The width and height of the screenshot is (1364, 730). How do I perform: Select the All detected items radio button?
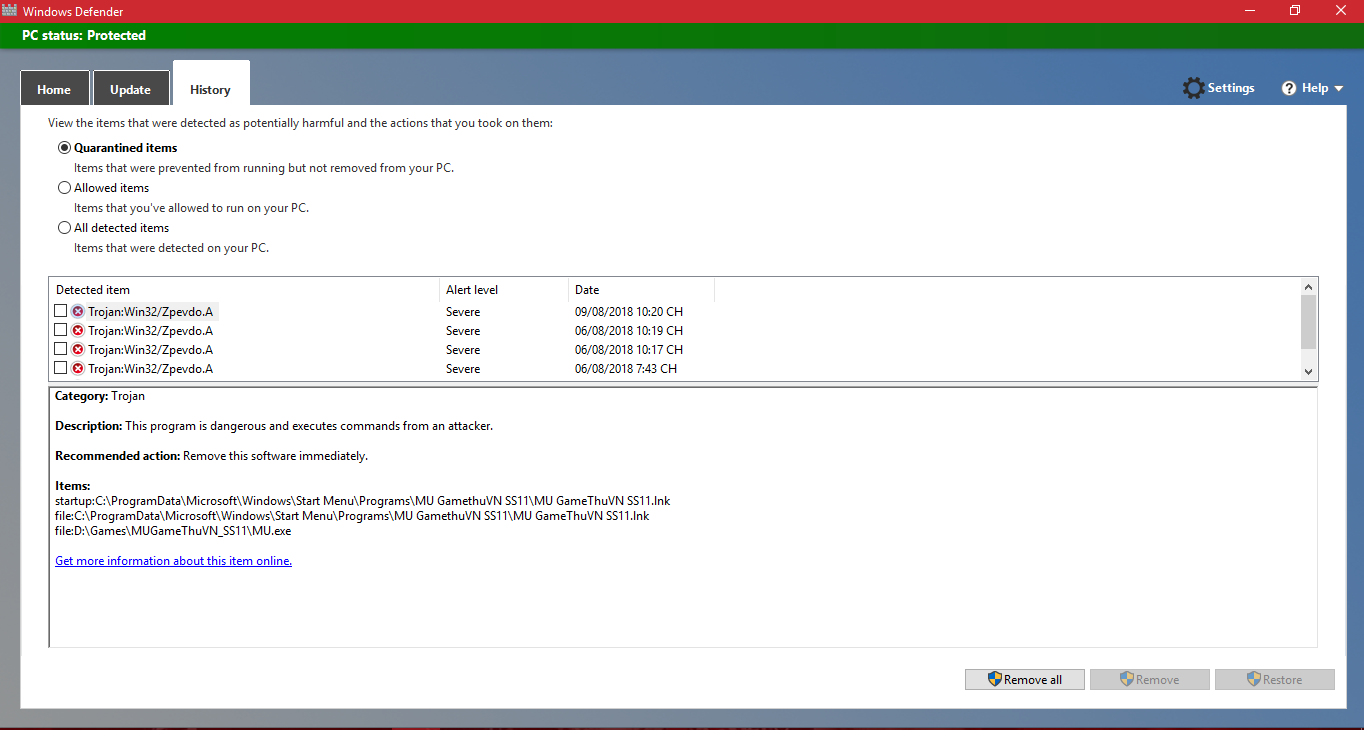click(65, 228)
